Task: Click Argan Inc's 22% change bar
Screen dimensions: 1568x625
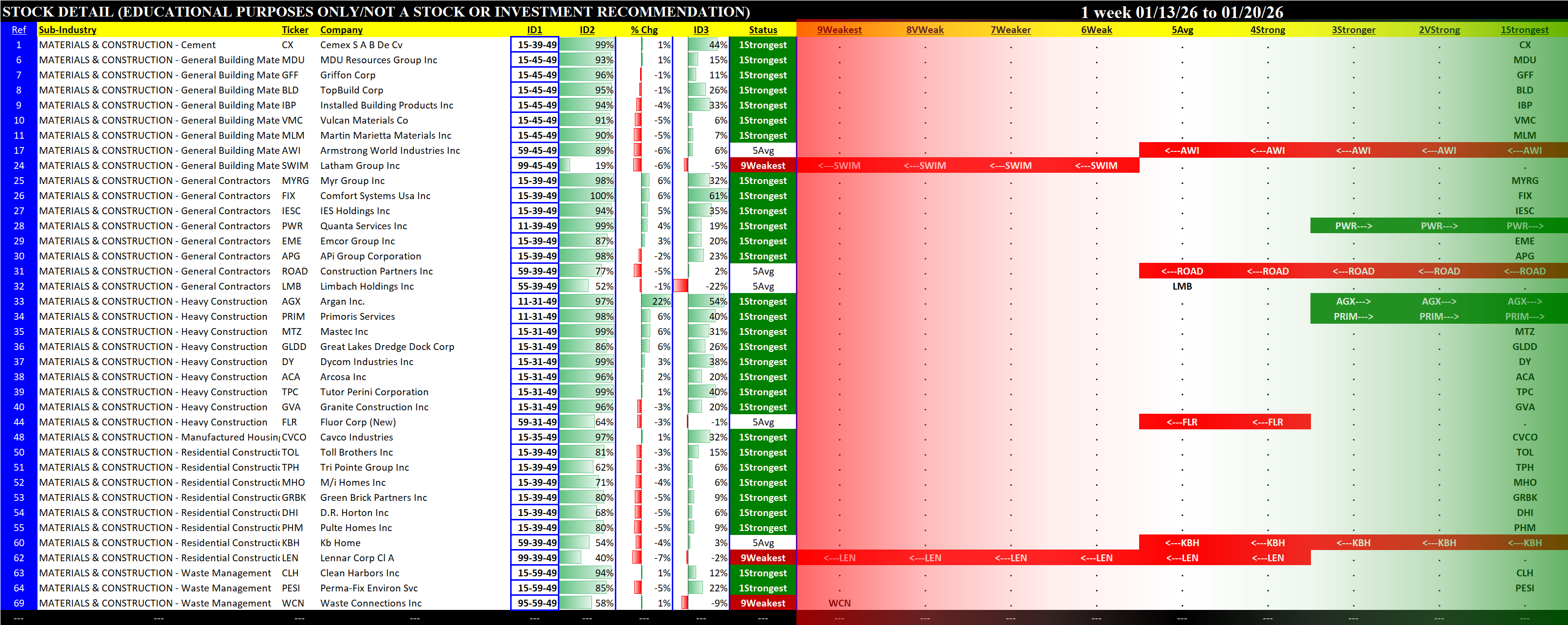Action: point(657,301)
